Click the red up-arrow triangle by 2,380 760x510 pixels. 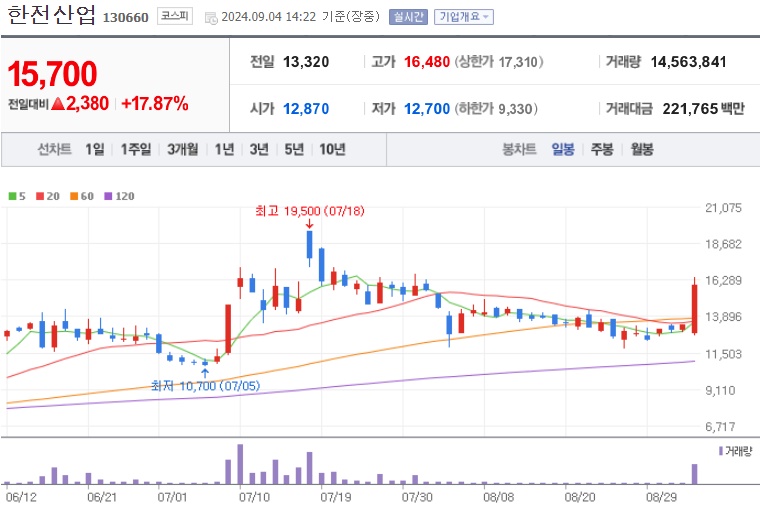coord(58,104)
